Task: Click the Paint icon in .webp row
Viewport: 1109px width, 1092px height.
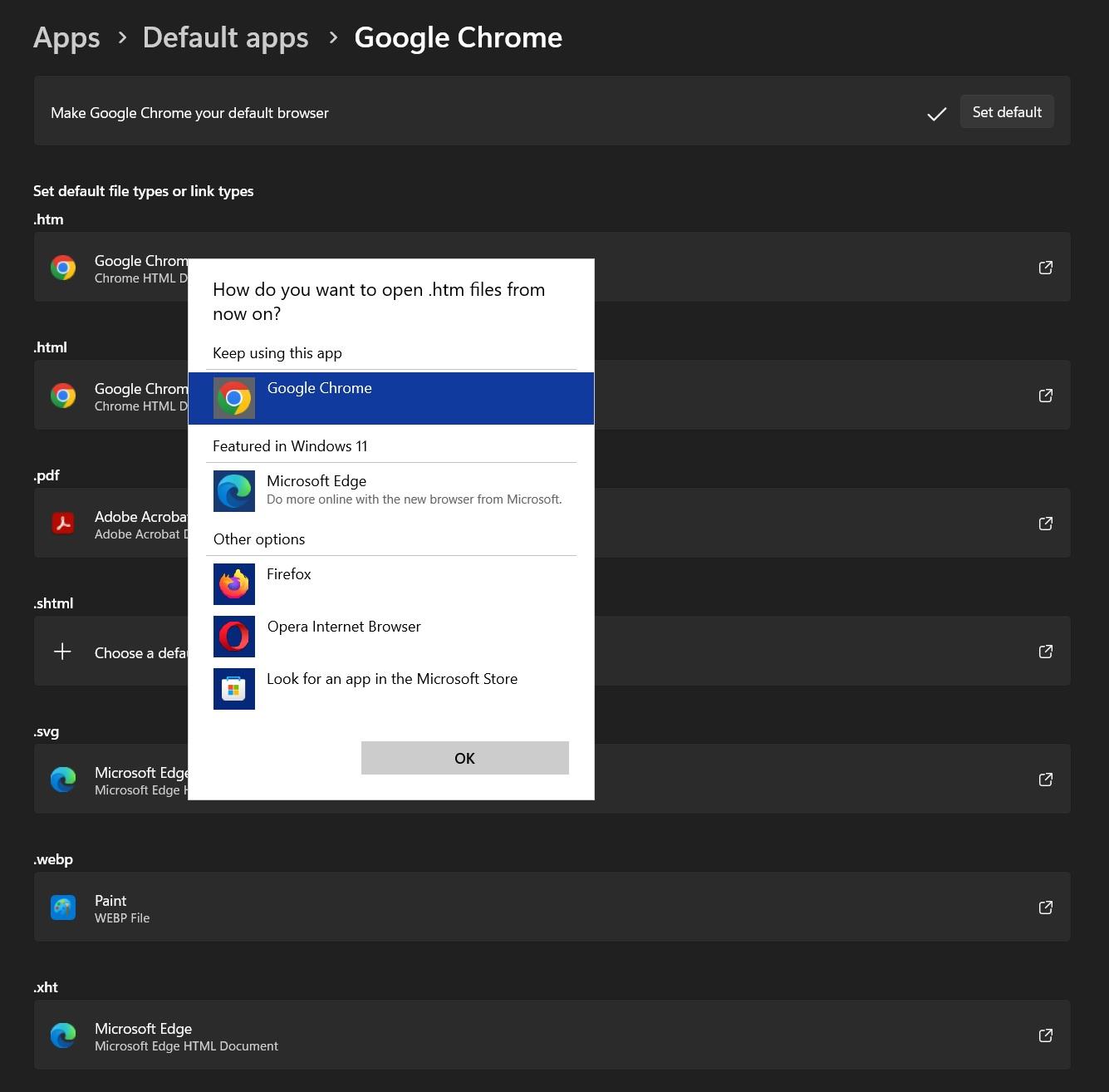Action: (63, 908)
